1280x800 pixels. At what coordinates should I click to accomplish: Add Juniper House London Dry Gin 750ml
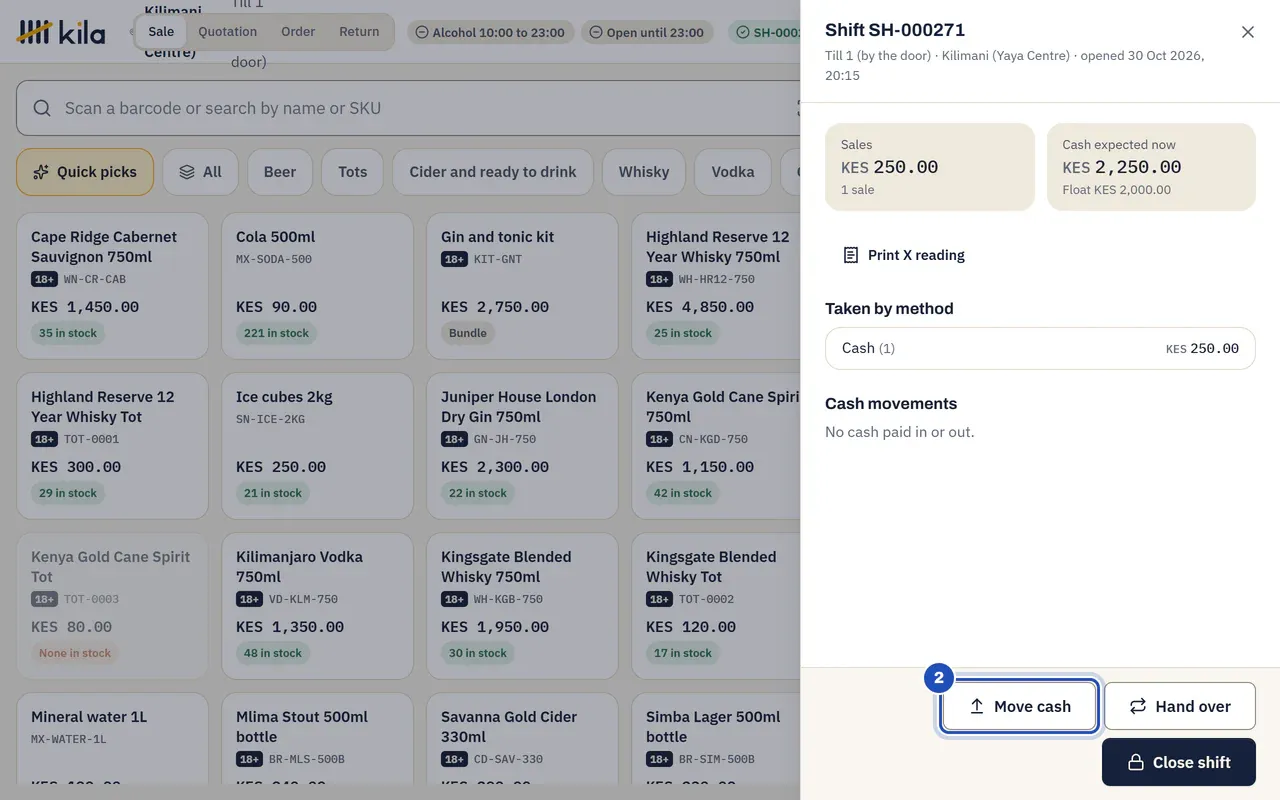coord(522,446)
